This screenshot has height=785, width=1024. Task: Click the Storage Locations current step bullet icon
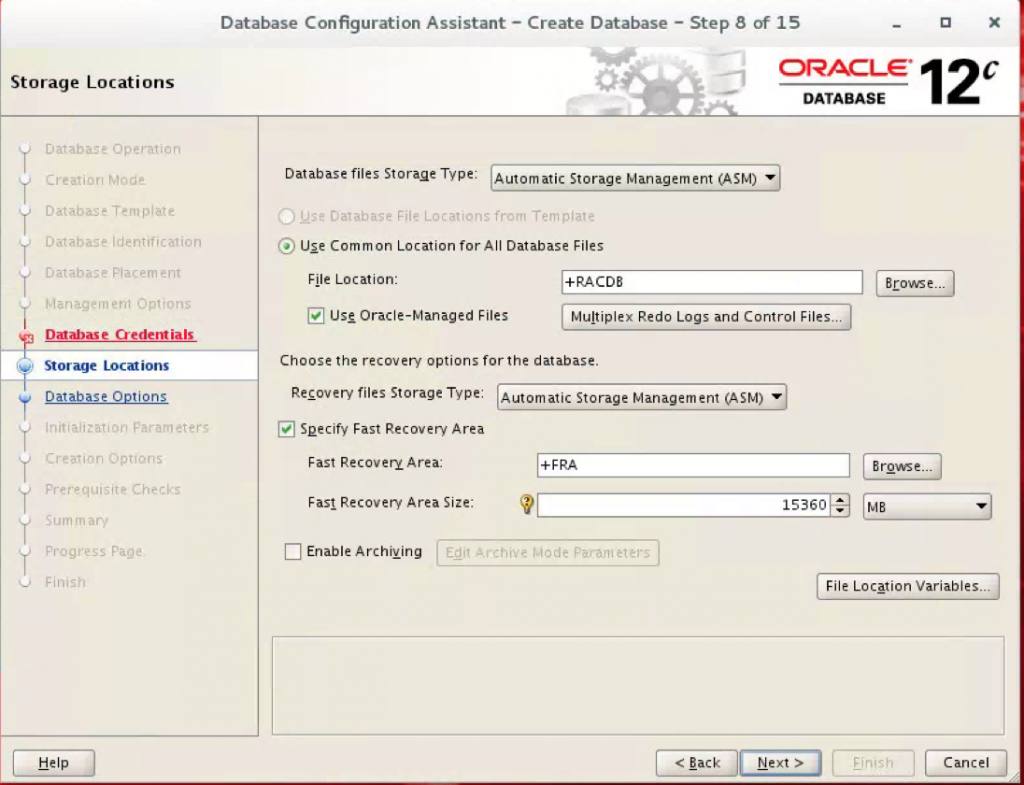(x=27, y=366)
